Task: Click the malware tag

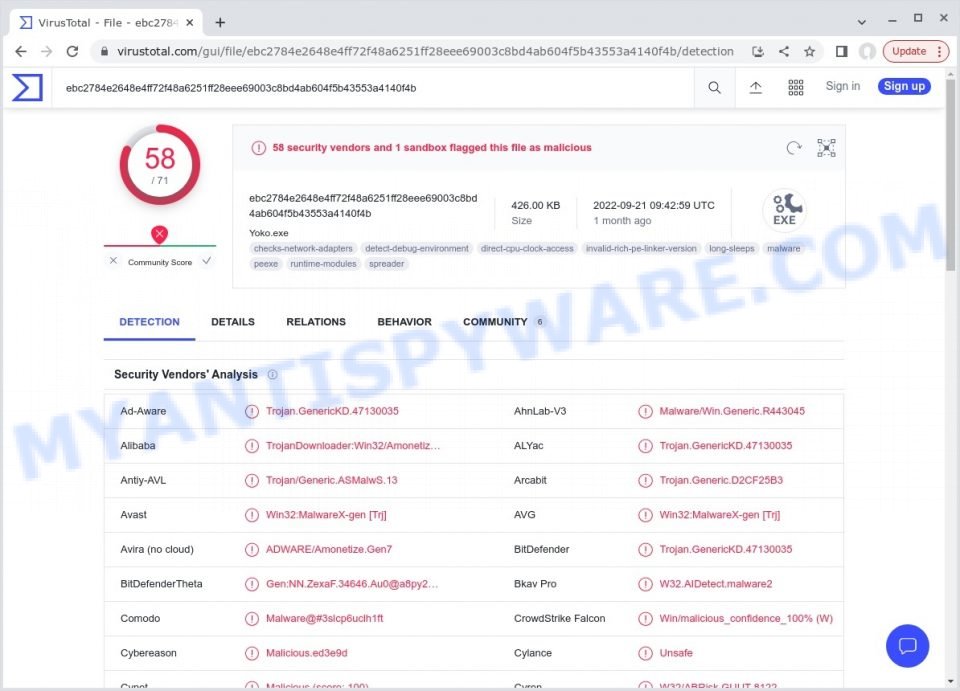Action: [x=784, y=248]
